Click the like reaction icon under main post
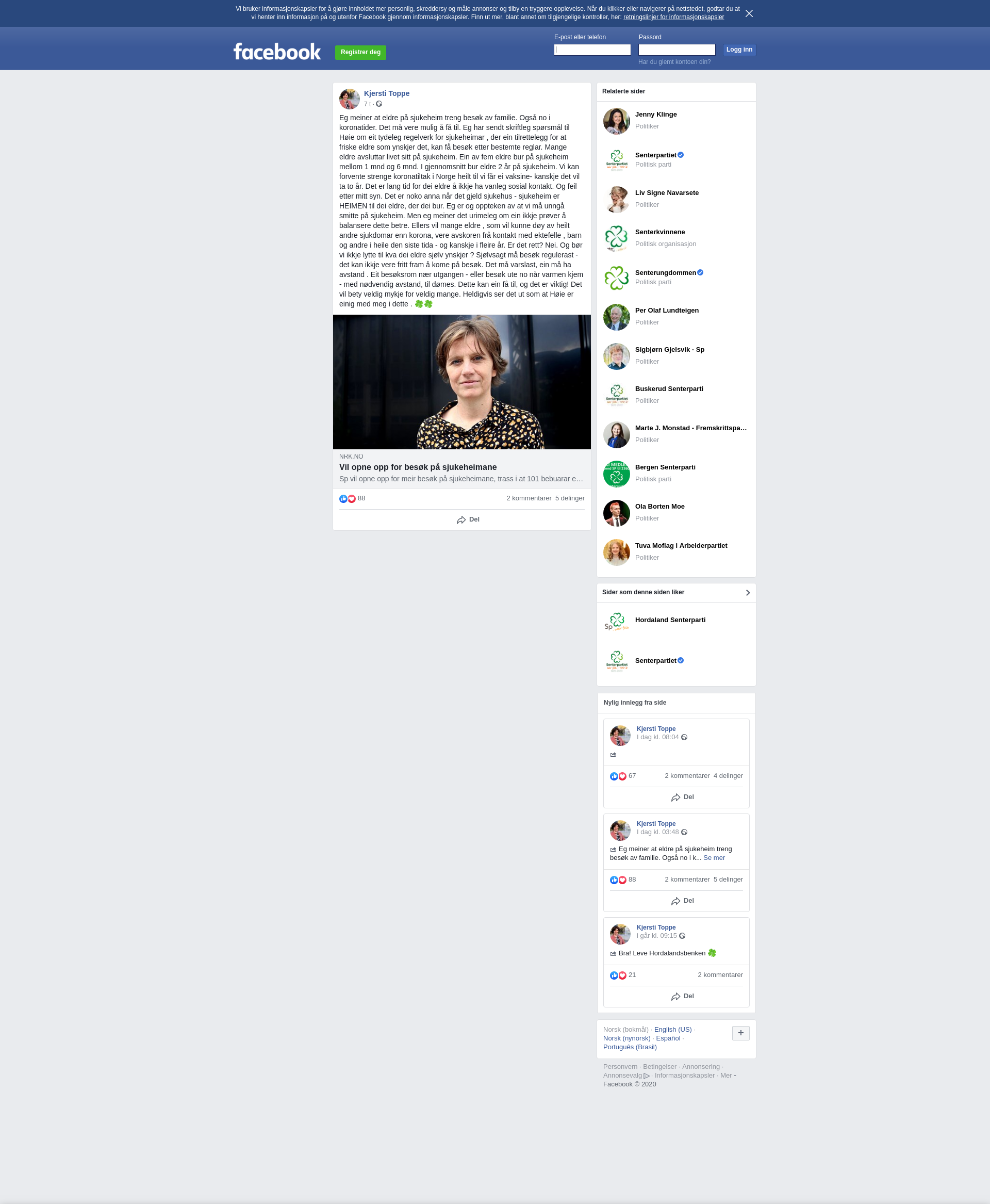Screen dimensions: 990x1204 point(343,499)
